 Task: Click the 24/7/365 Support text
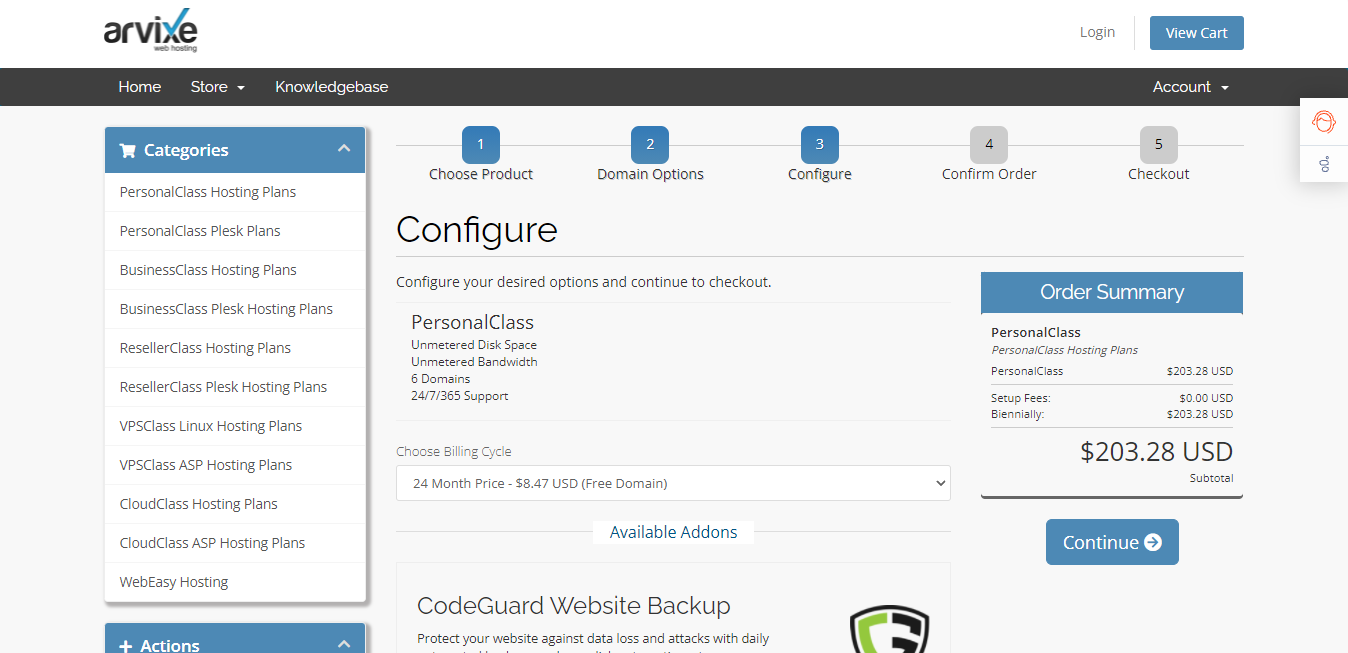(x=460, y=396)
